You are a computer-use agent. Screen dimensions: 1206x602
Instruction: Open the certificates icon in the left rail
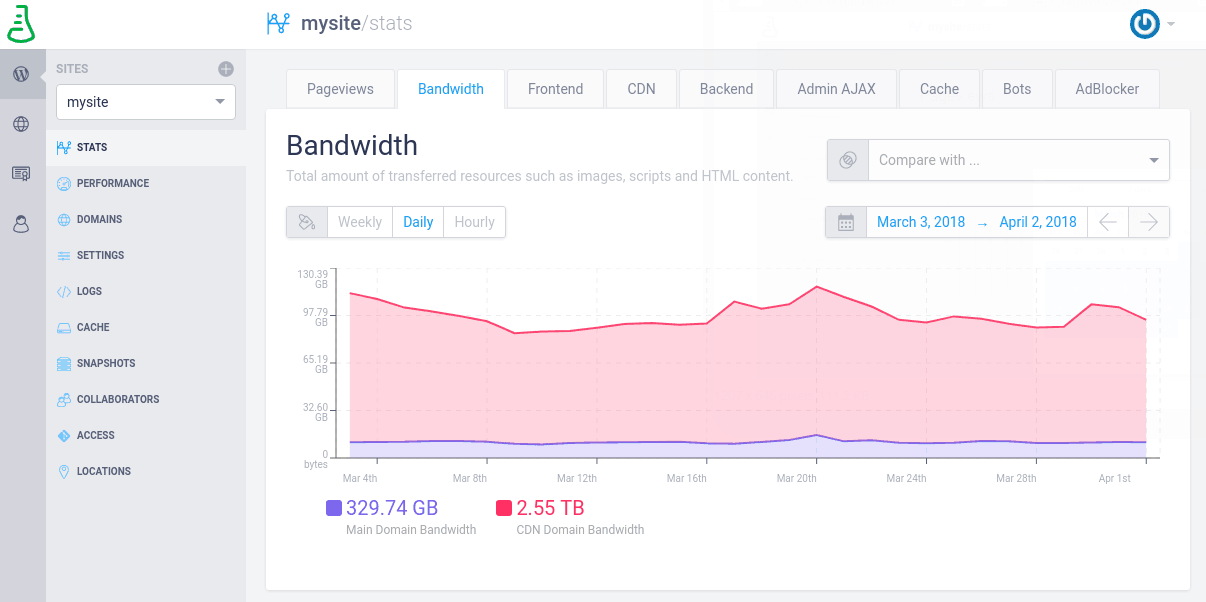tap(21, 173)
